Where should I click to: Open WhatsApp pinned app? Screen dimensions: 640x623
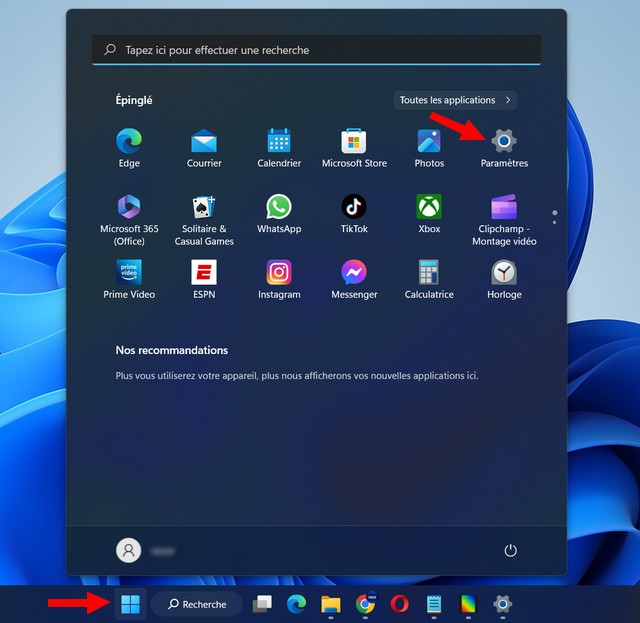coord(279,214)
